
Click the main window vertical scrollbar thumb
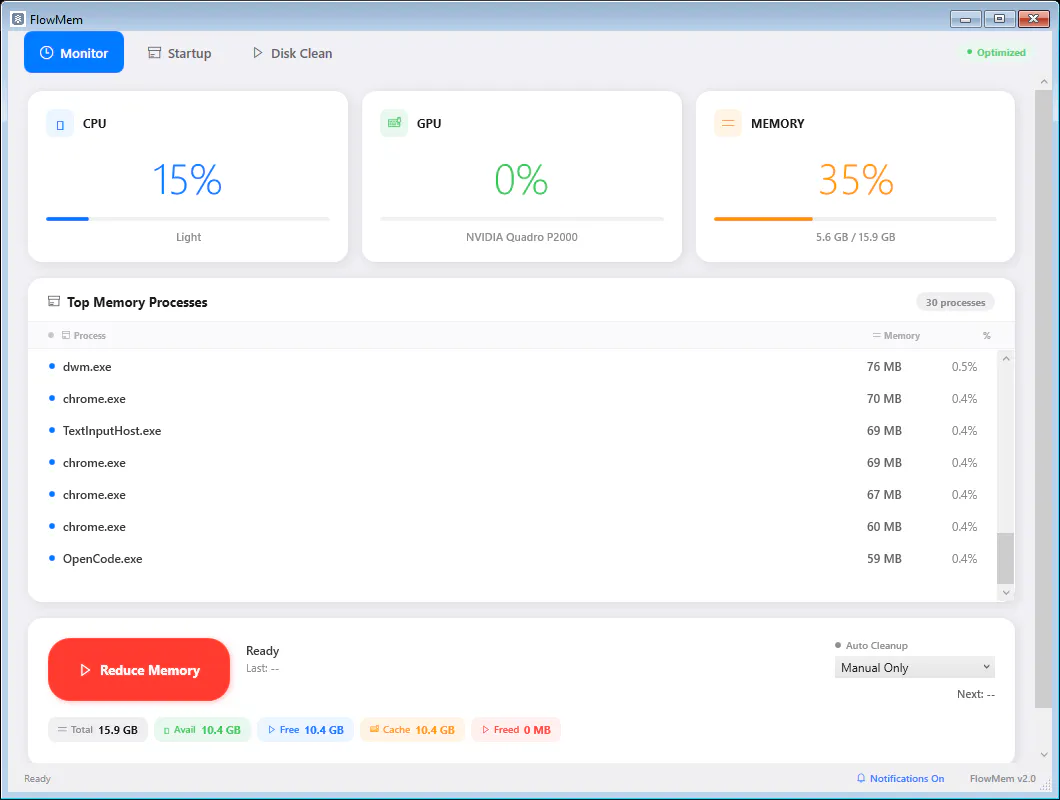click(1044, 399)
